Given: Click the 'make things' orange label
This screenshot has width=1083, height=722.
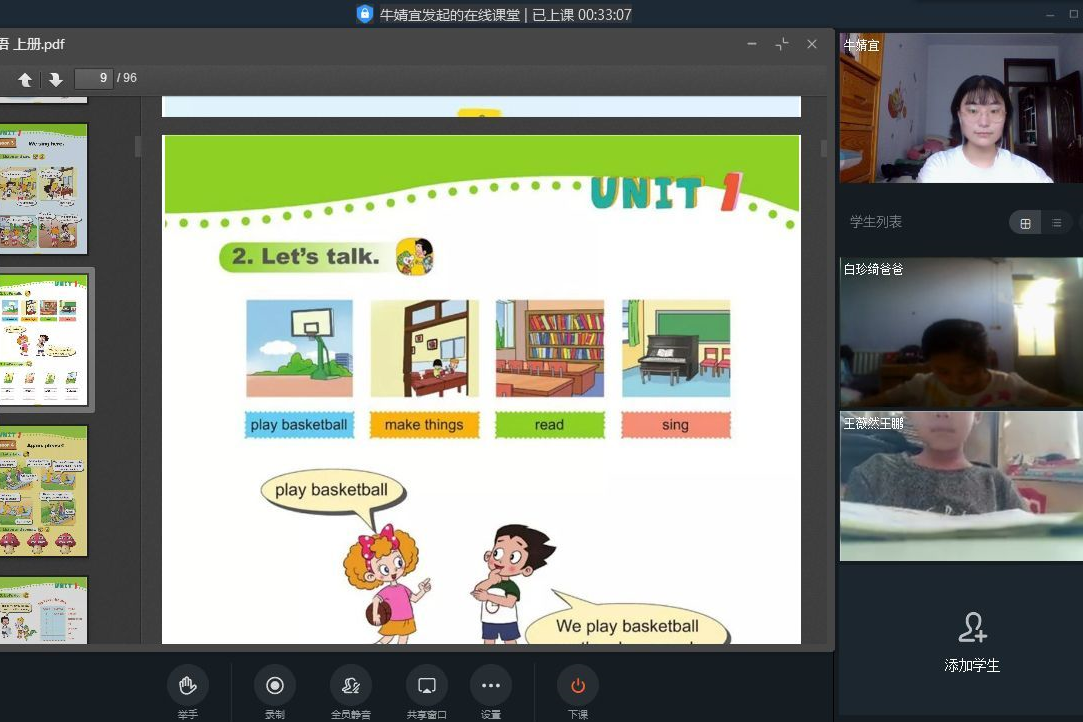Looking at the screenshot, I should coord(424,425).
